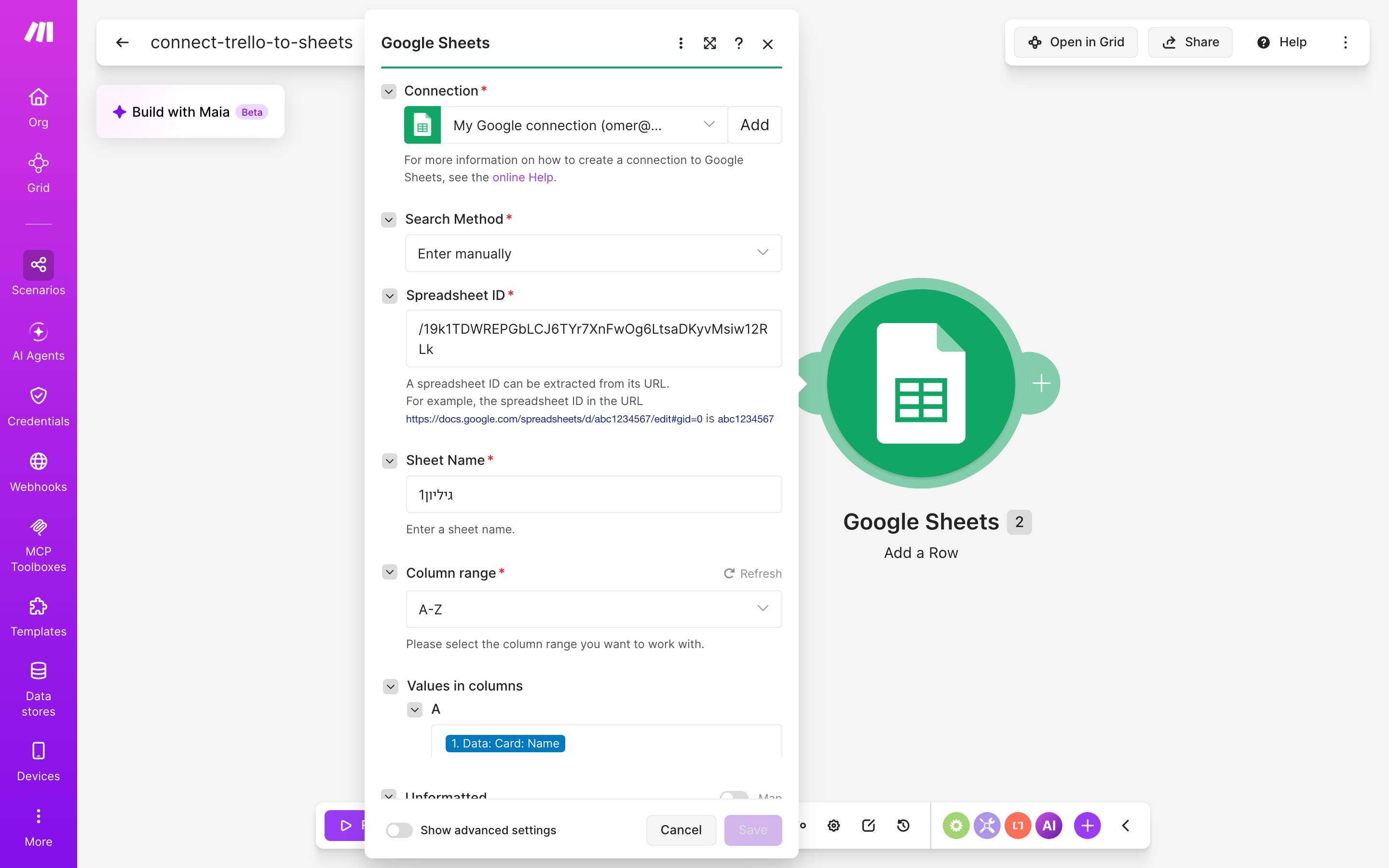Viewport: 1389px width, 868px height.
Task: Click Open in Grid button
Action: 1076,42
